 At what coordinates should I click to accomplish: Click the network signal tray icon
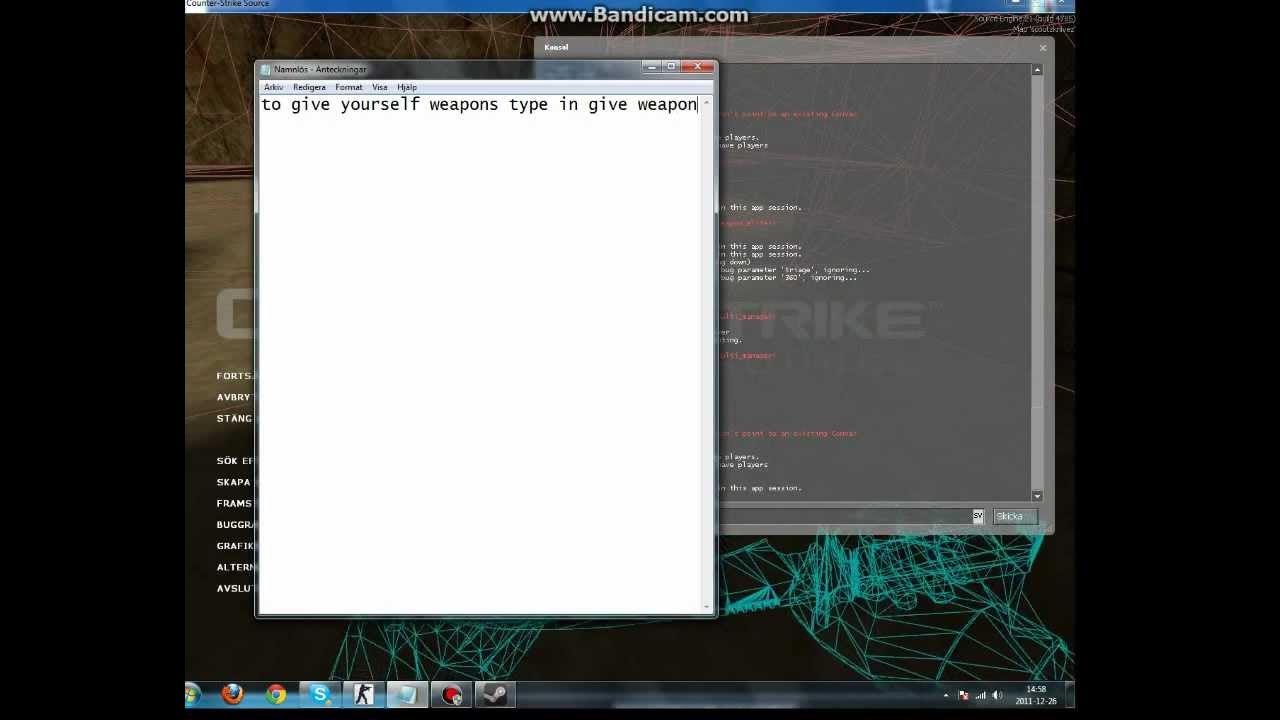980,695
